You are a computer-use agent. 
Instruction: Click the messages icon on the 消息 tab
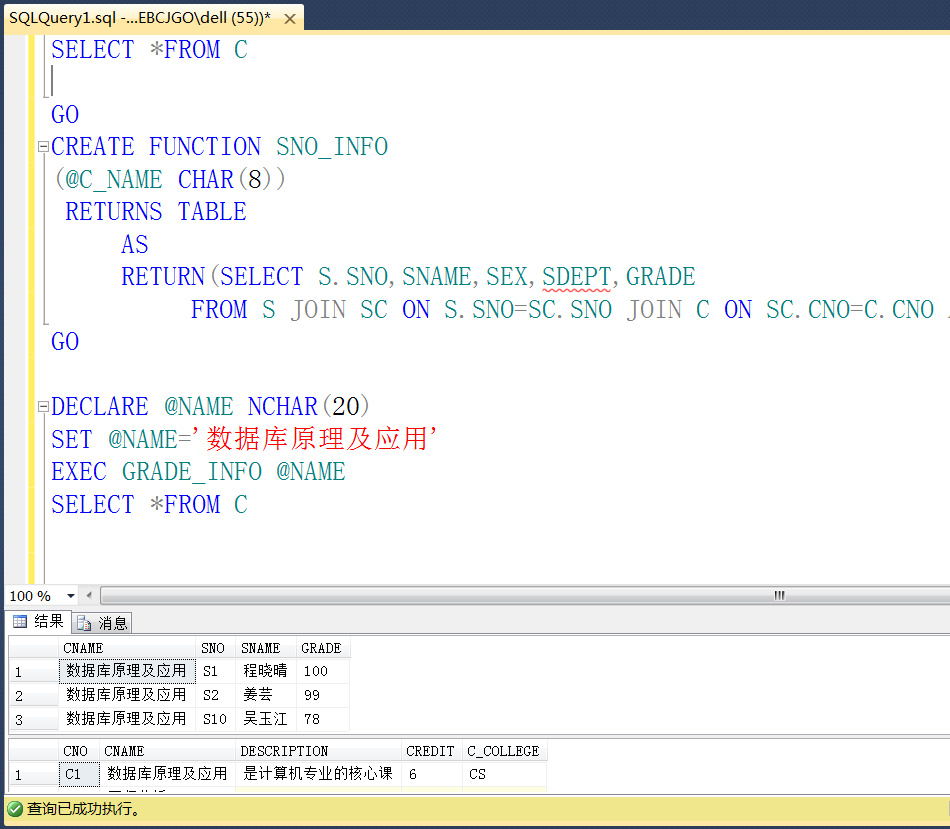(x=85, y=621)
